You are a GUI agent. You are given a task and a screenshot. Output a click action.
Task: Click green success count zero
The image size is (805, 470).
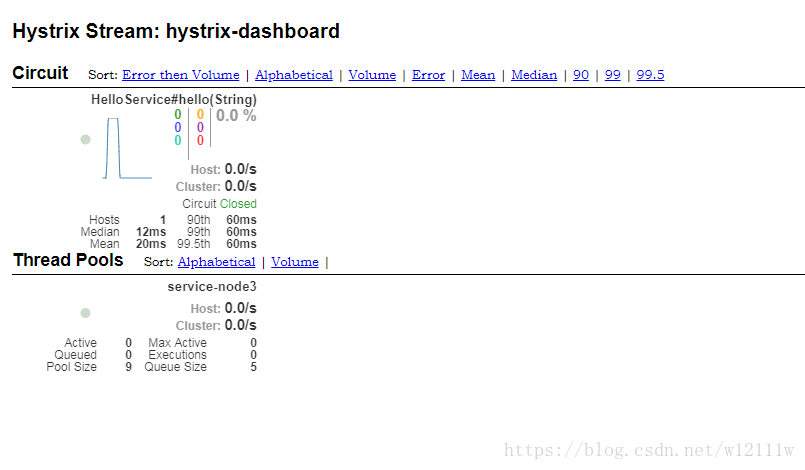tap(178, 115)
